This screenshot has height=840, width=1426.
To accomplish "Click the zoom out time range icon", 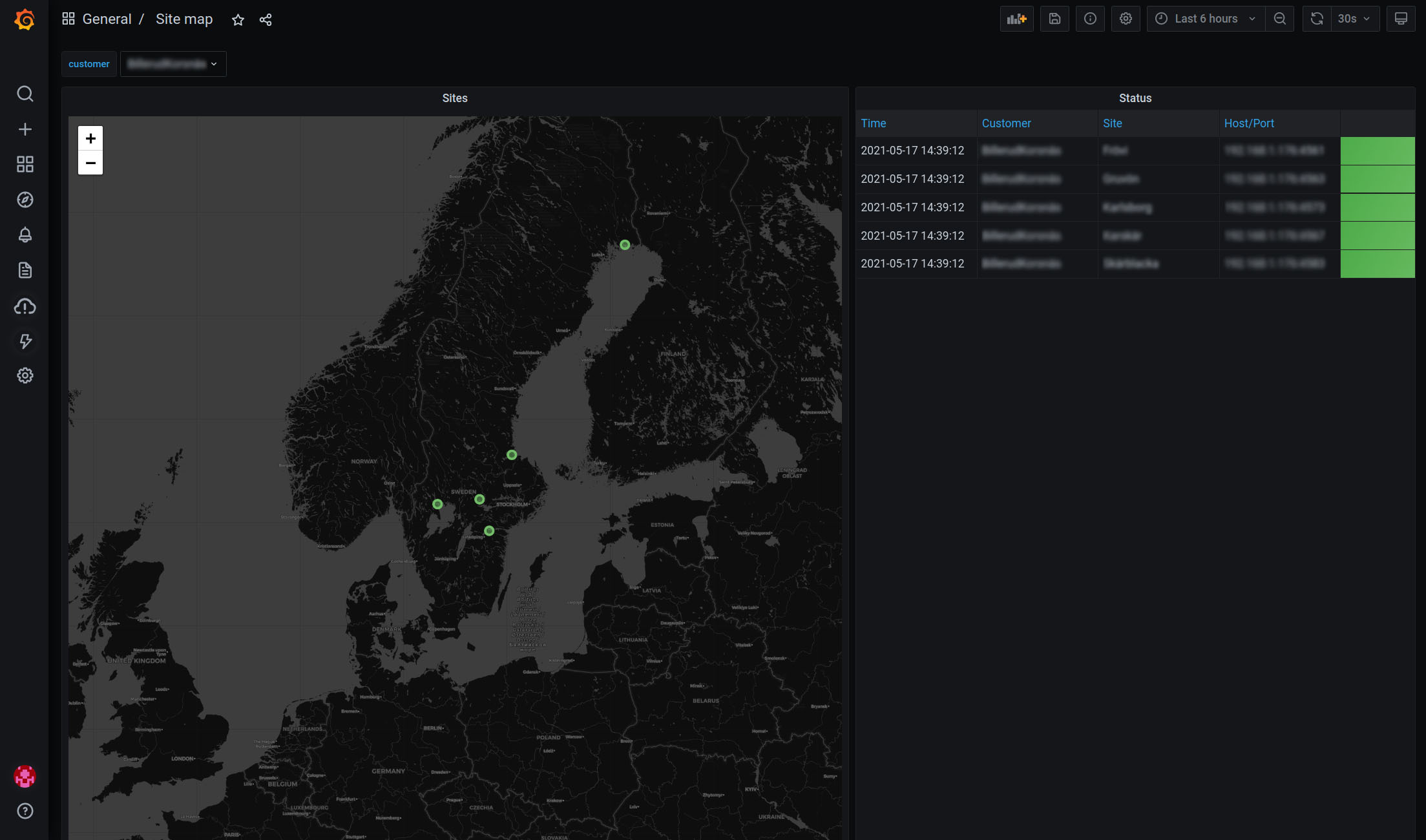I will 1279,19.
